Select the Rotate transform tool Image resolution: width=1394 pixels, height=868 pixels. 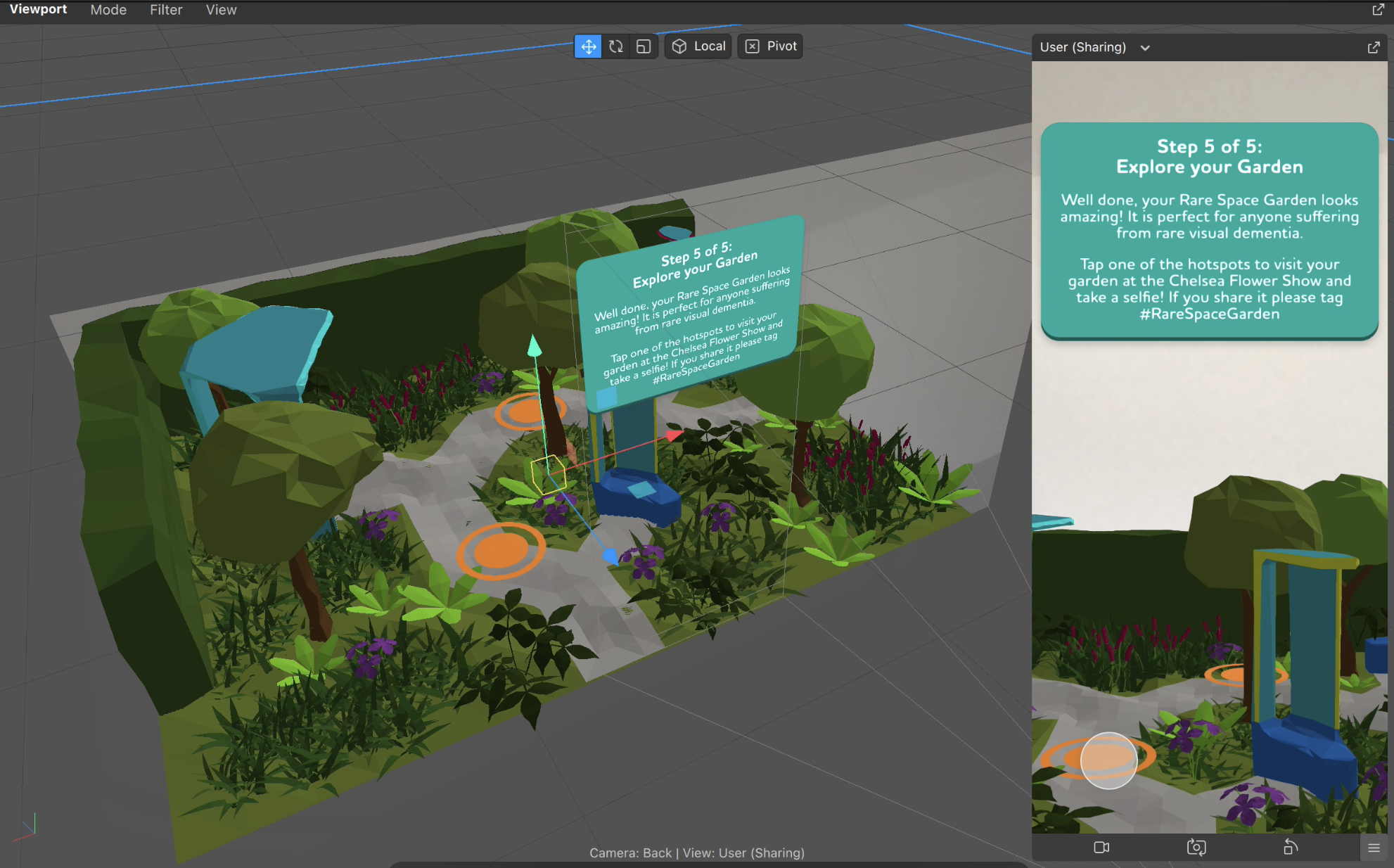pyautogui.click(x=615, y=46)
